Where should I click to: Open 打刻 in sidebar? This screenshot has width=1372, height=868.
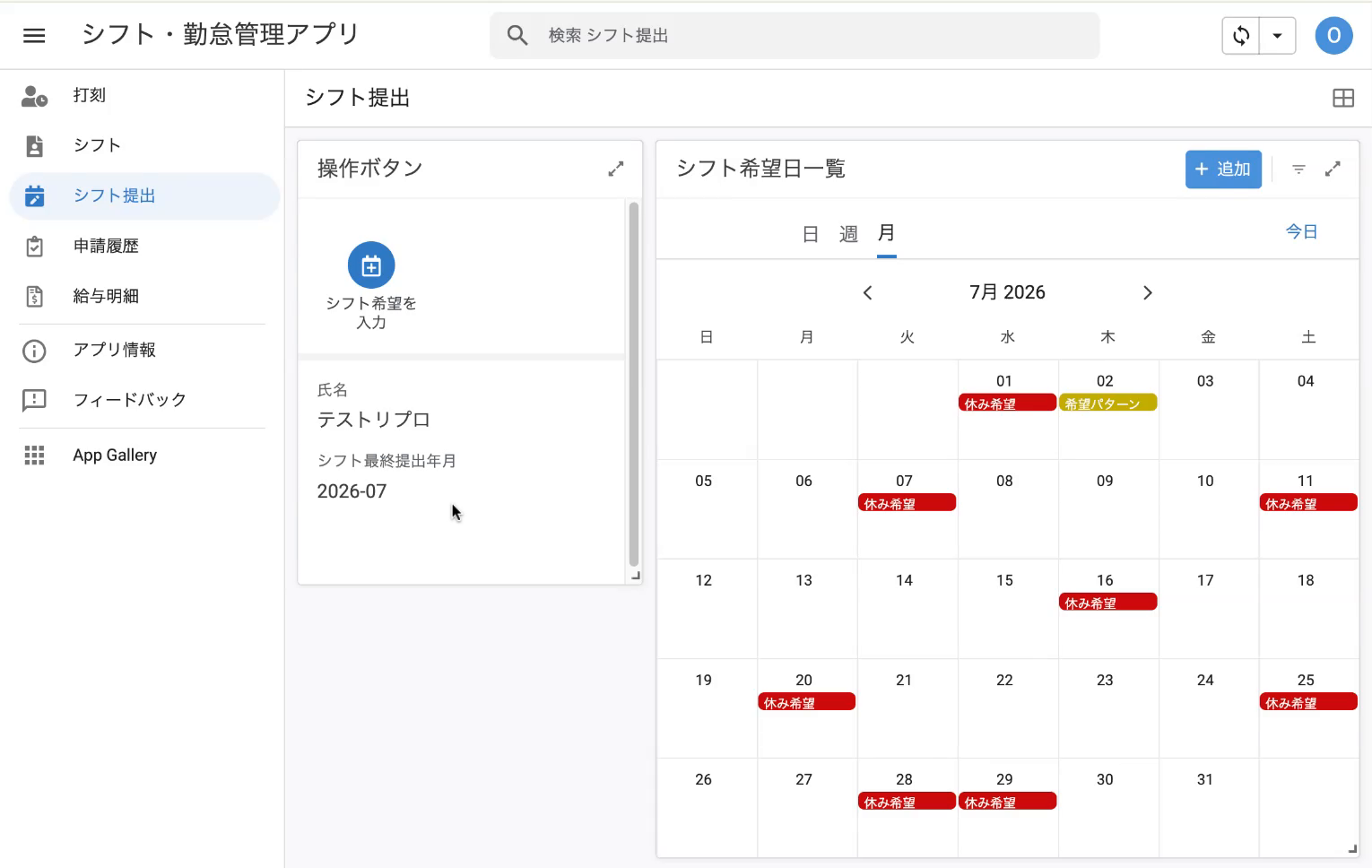point(144,95)
